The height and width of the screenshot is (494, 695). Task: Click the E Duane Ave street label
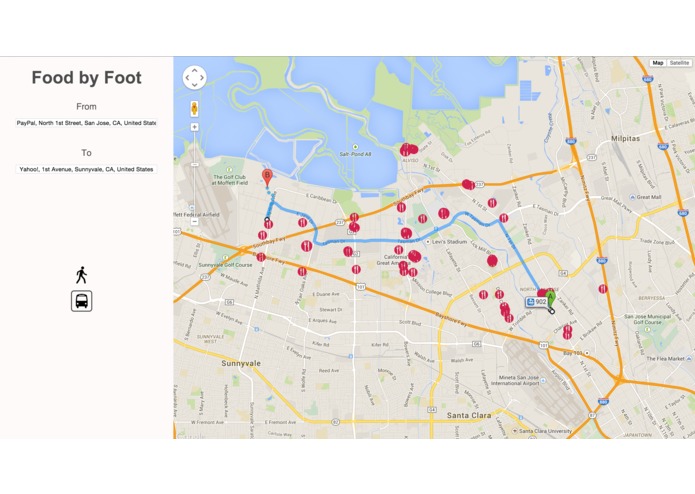(326, 294)
